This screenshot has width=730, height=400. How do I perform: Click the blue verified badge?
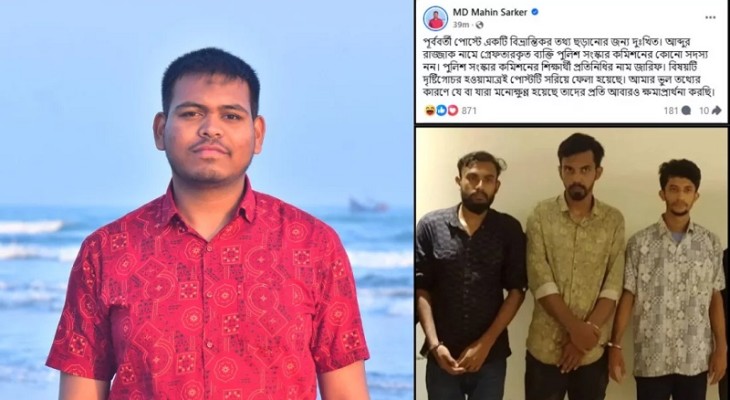(x=535, y=12)
